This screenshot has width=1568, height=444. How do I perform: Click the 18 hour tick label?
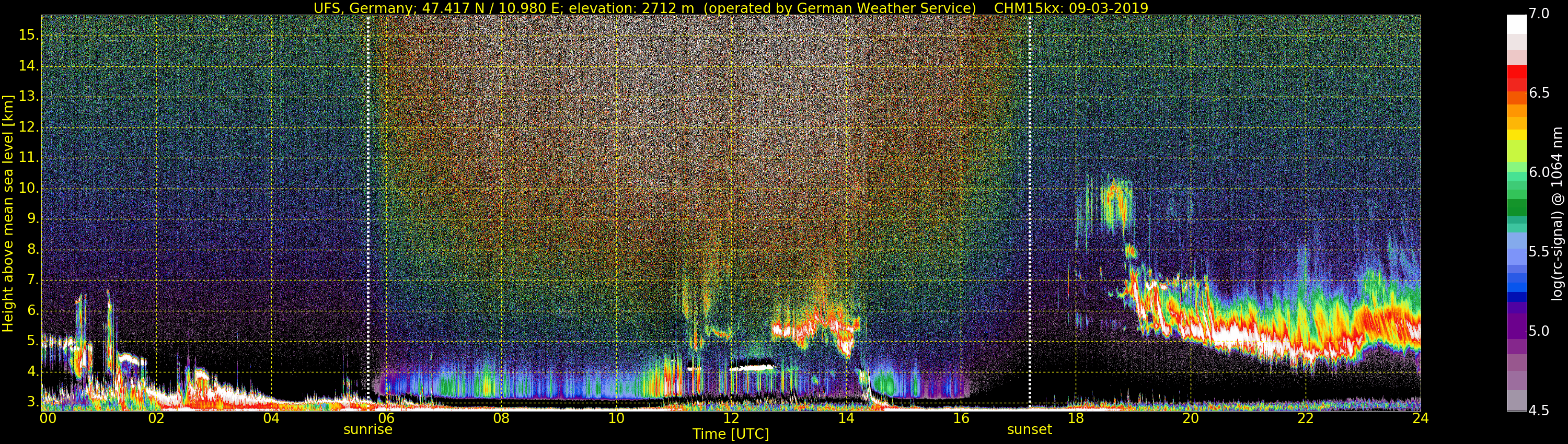tap(1076, 418)
